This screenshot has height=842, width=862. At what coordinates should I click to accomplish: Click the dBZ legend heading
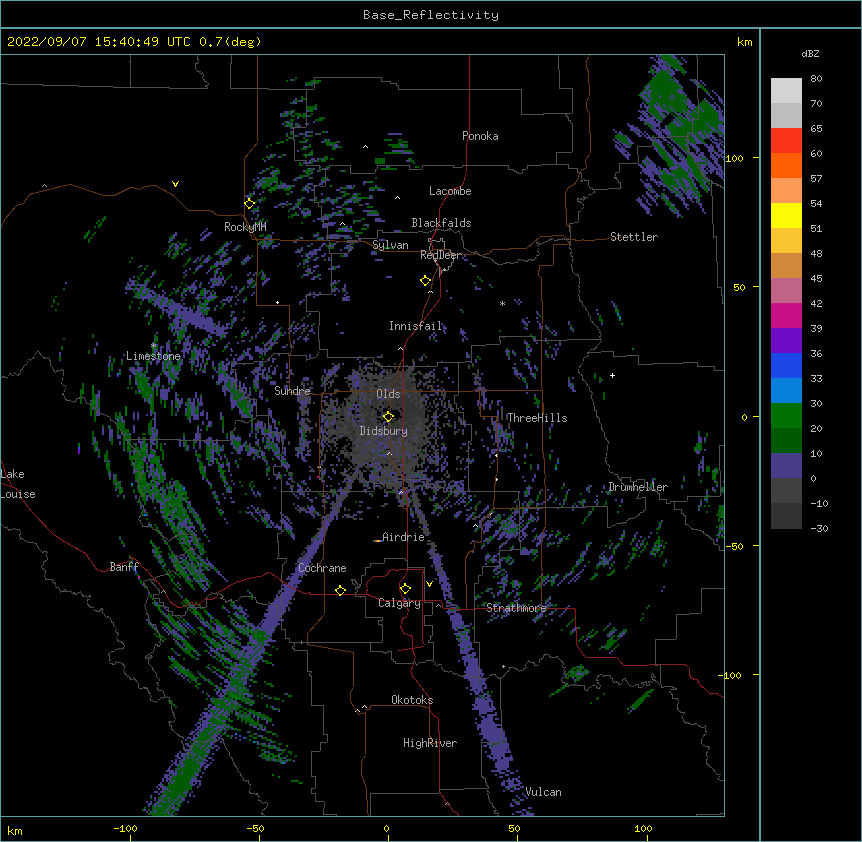coord(810,54)
